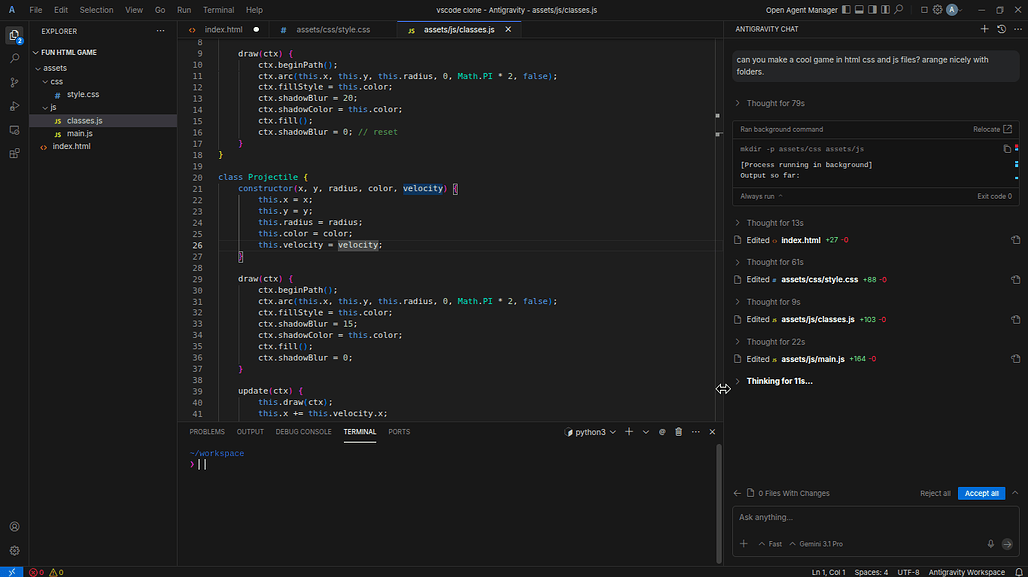Close the classes.js editor tab
Screen dimensions: 1028x577
tap(508, 30)
